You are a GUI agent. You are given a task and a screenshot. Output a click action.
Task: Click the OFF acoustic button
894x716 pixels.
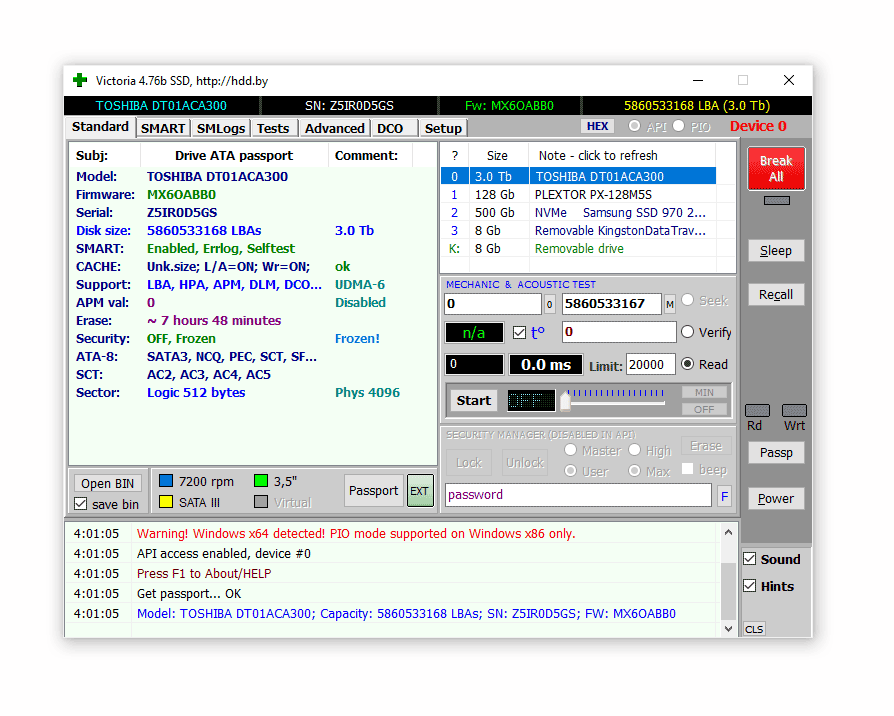[x=704, y=409]
